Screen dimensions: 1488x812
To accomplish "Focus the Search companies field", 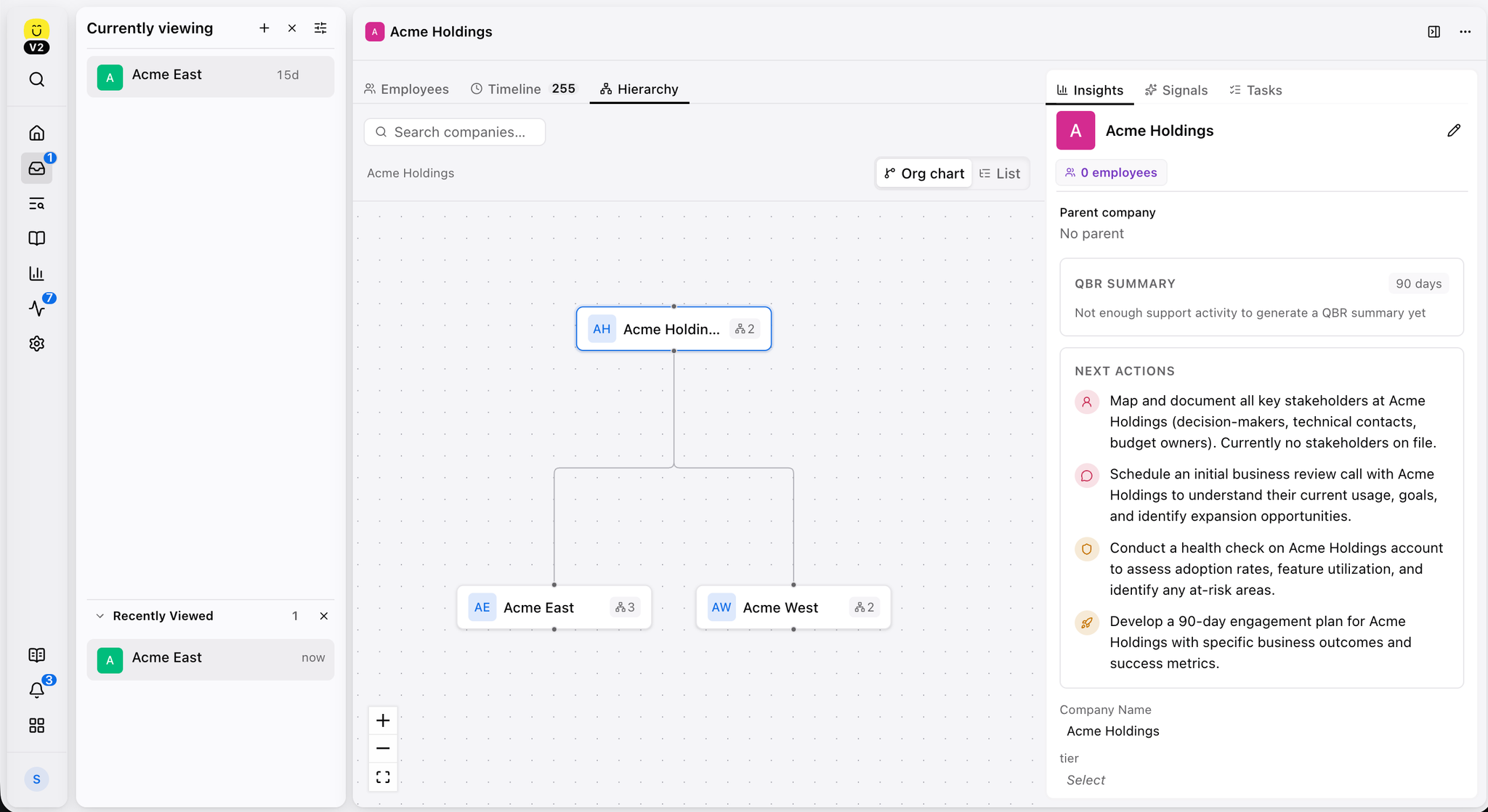I will (x=455, y=132).
